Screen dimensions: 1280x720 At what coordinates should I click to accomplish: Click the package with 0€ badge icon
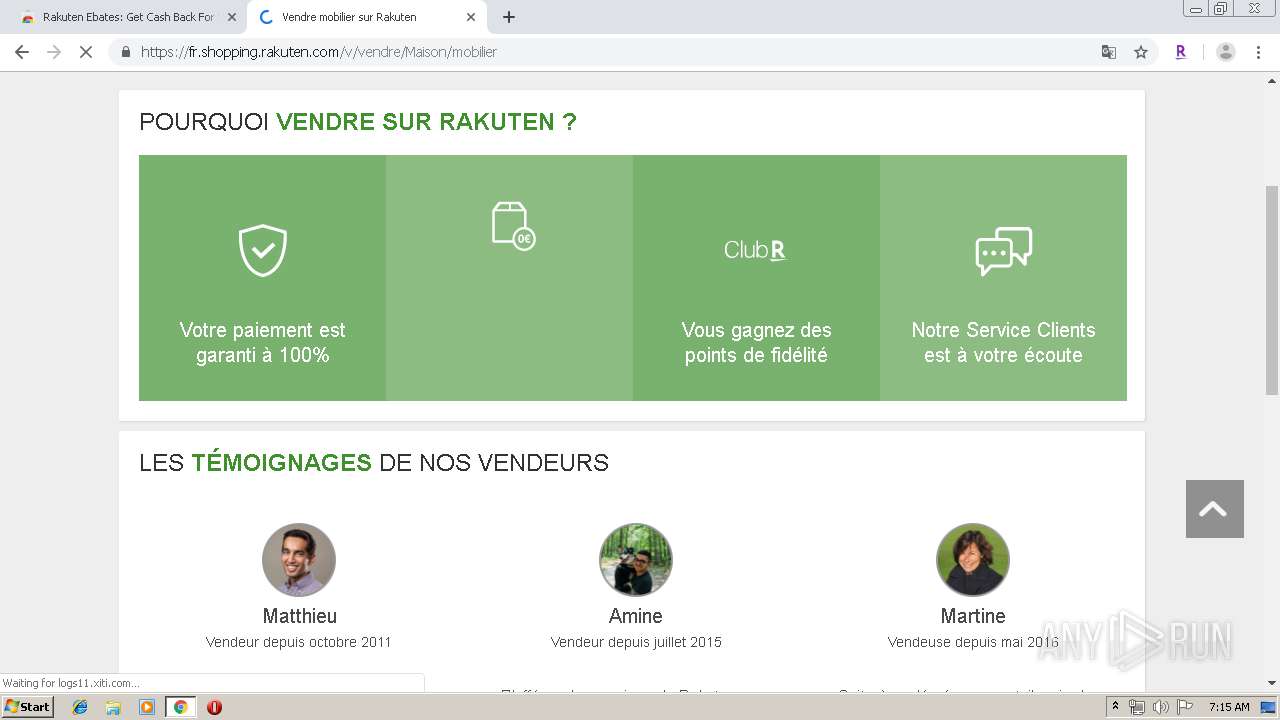click(x=513, y=226)
